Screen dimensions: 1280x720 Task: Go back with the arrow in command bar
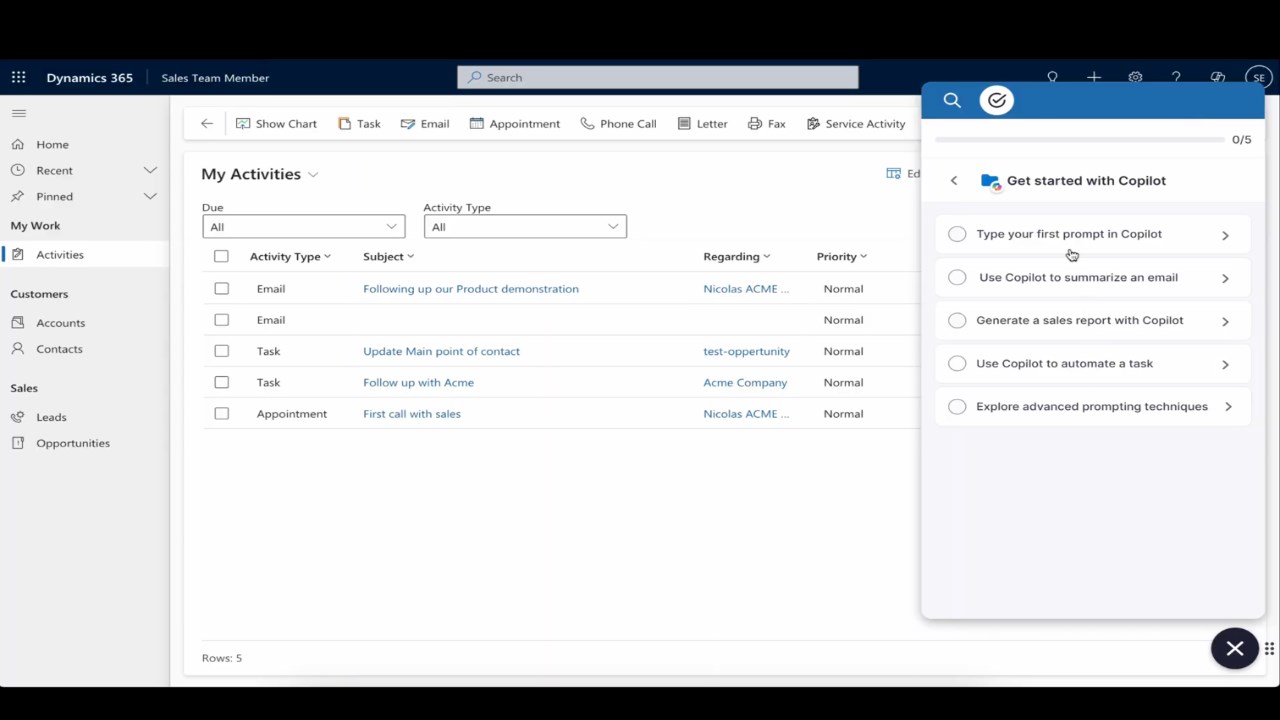tap(207, 123)
